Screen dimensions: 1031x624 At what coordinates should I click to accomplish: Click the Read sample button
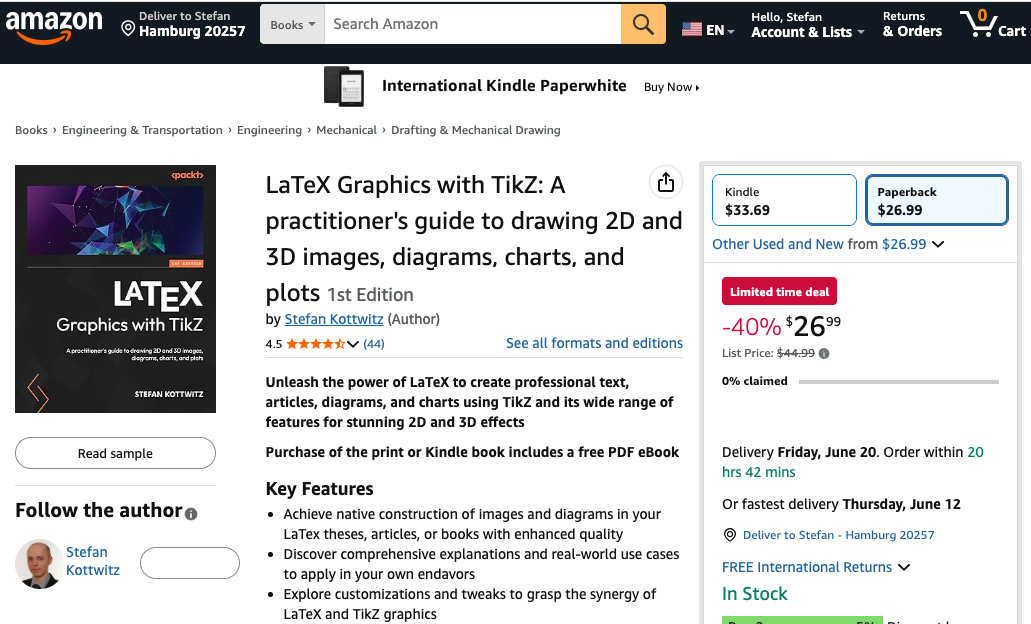(115, 453)
